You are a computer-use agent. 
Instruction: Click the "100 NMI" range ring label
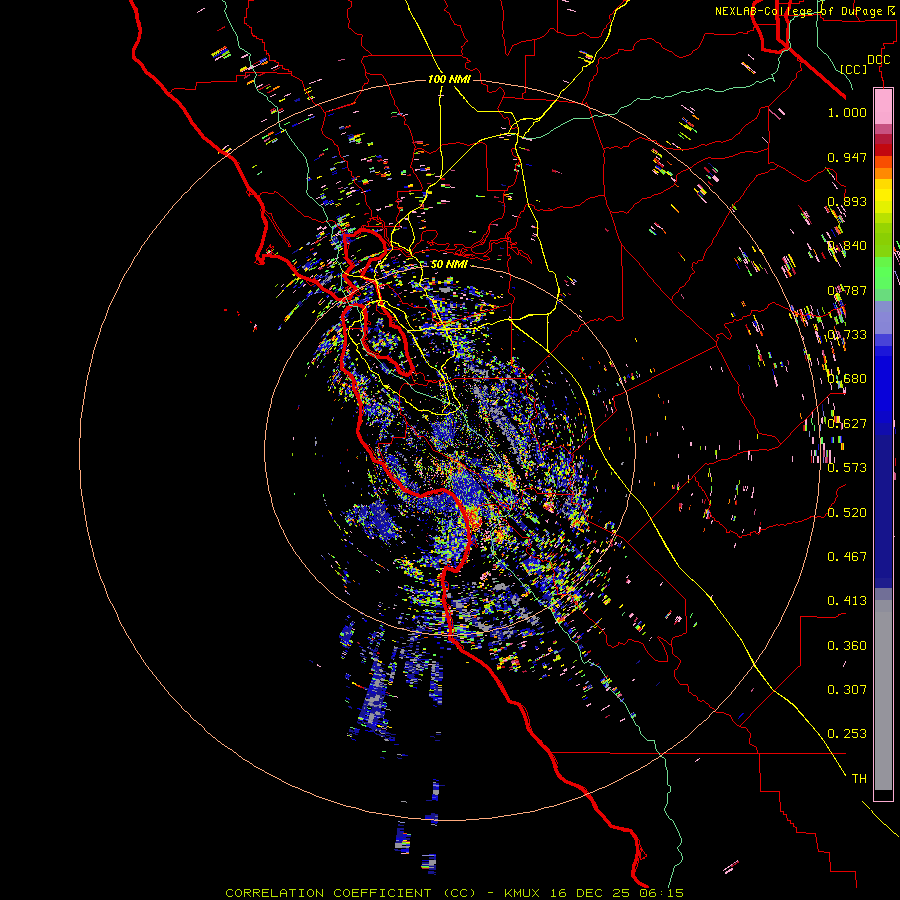(449, 79)
